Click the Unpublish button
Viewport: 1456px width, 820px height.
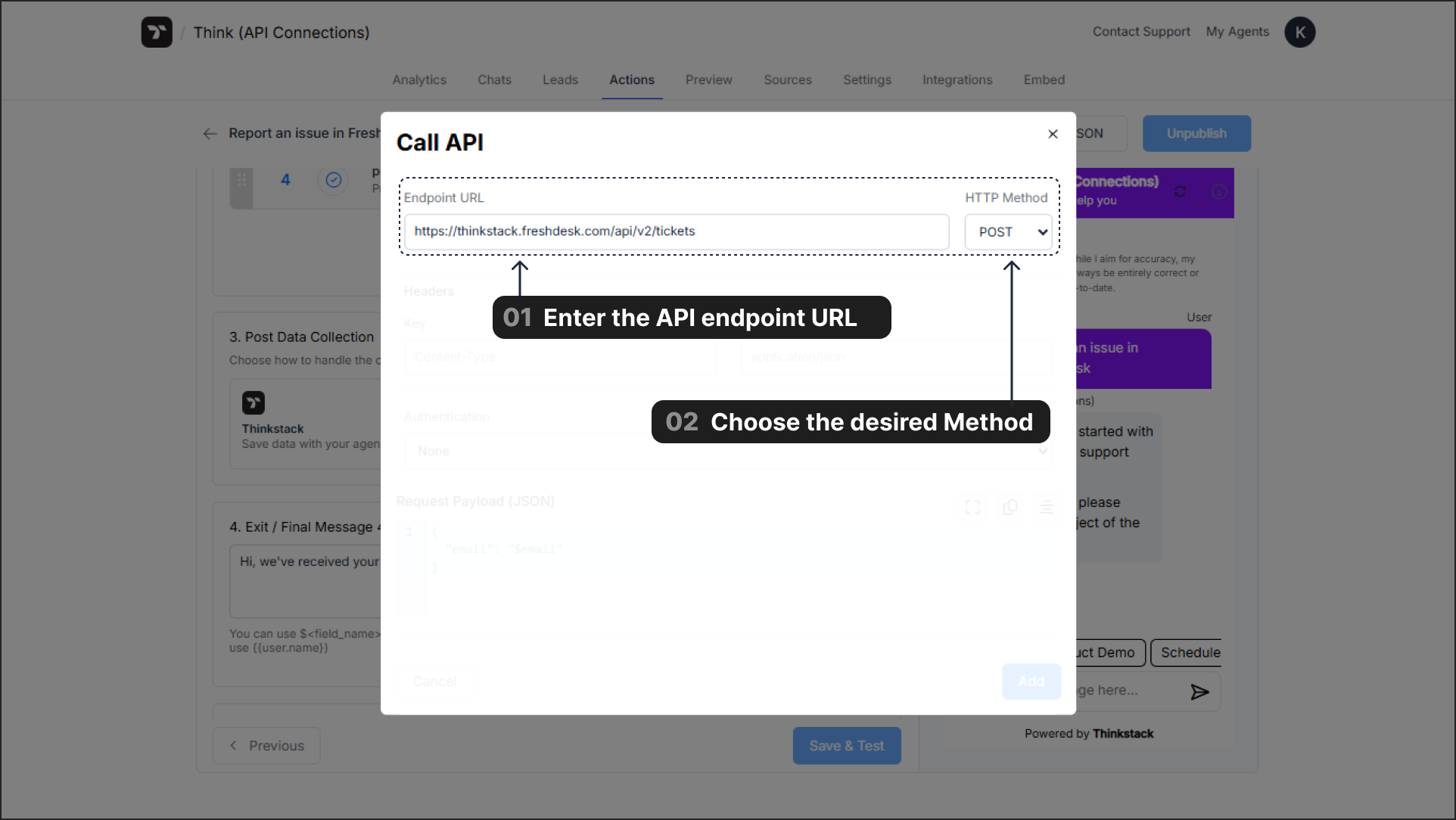1196,134
